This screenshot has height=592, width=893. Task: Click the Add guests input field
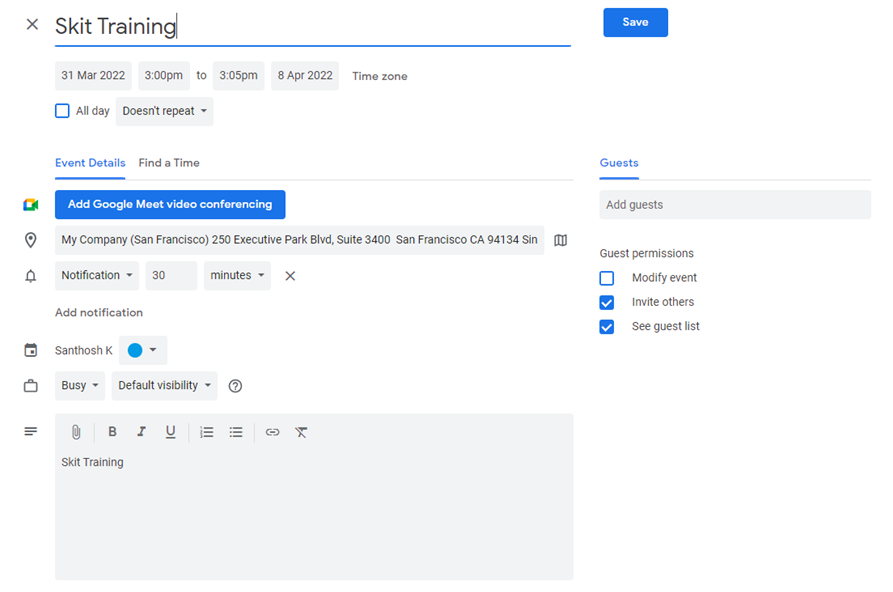735,205
